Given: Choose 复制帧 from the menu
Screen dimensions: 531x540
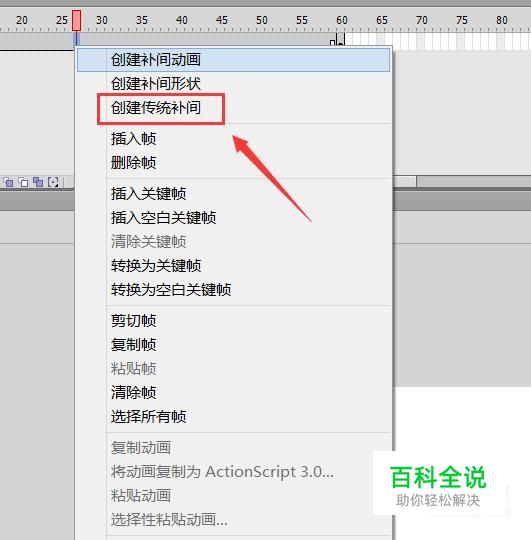Looking at the screenshot, I should (x=233, y=344).
